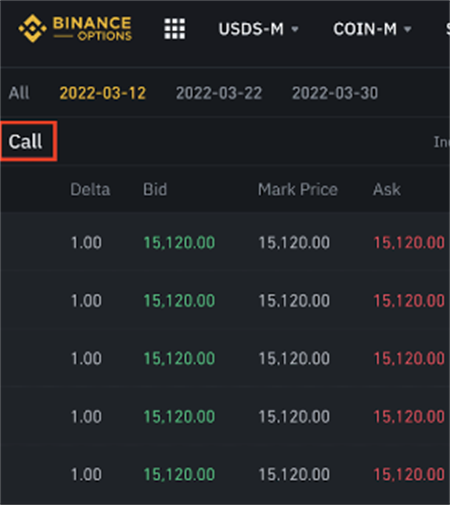This screenshot has width=450, height=505.
Task: Select the All expiry dates tab
Action: pos(19,93)
